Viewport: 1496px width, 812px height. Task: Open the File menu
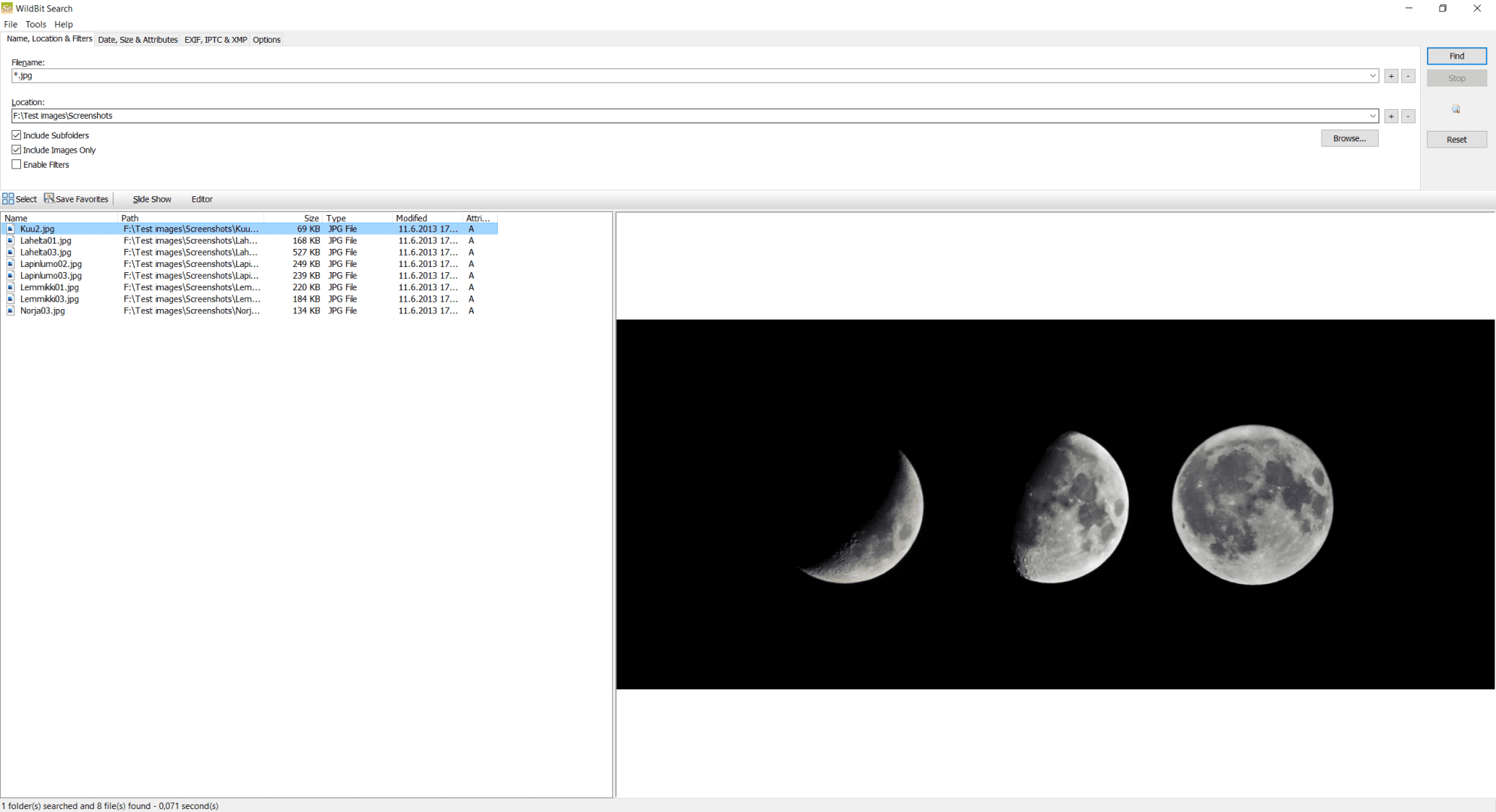coord(11,24)
